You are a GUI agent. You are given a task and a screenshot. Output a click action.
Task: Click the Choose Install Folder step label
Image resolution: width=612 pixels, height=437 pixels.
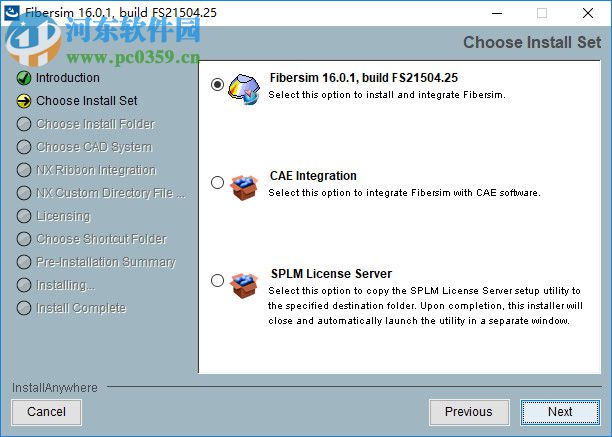point(96,124)
